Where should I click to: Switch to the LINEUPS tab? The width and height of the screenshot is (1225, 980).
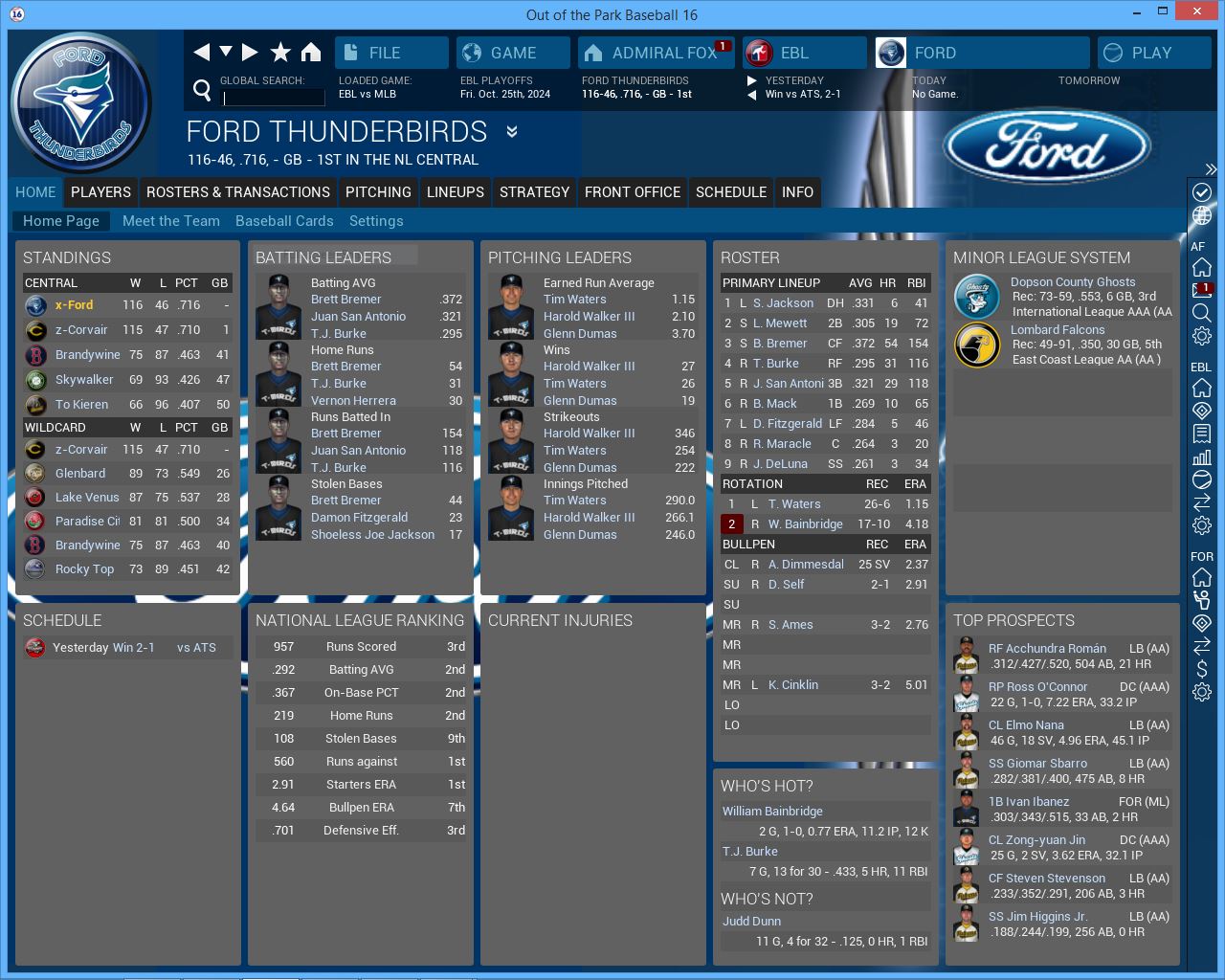(x=456, y=192)
